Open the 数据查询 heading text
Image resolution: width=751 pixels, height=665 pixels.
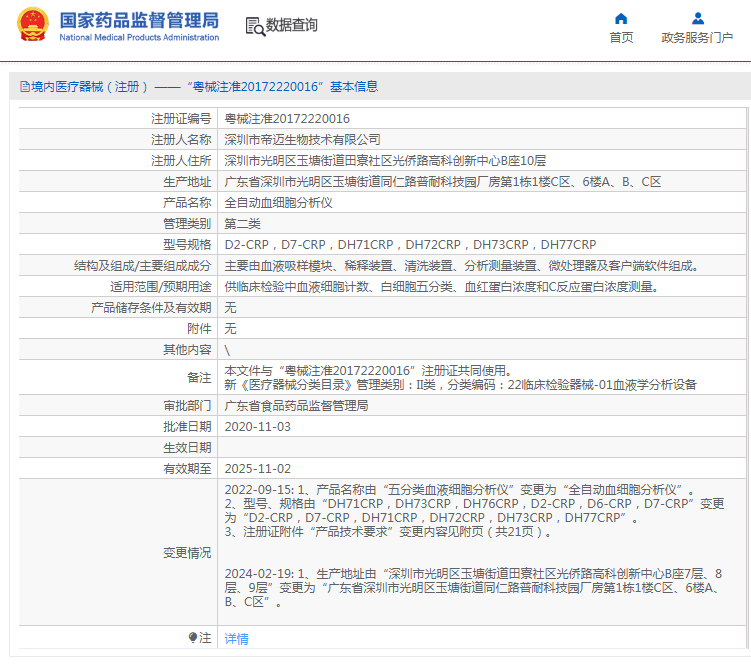click(292, 25)
